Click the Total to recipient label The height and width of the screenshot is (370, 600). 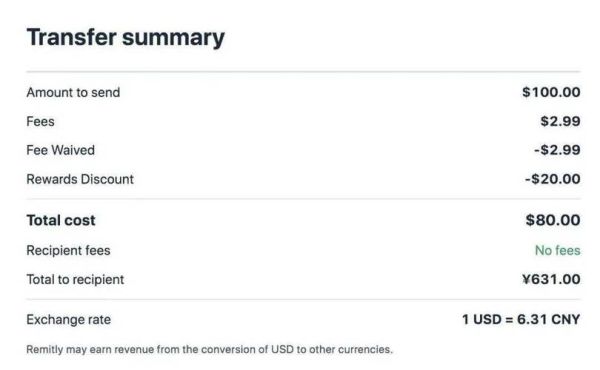75,280
